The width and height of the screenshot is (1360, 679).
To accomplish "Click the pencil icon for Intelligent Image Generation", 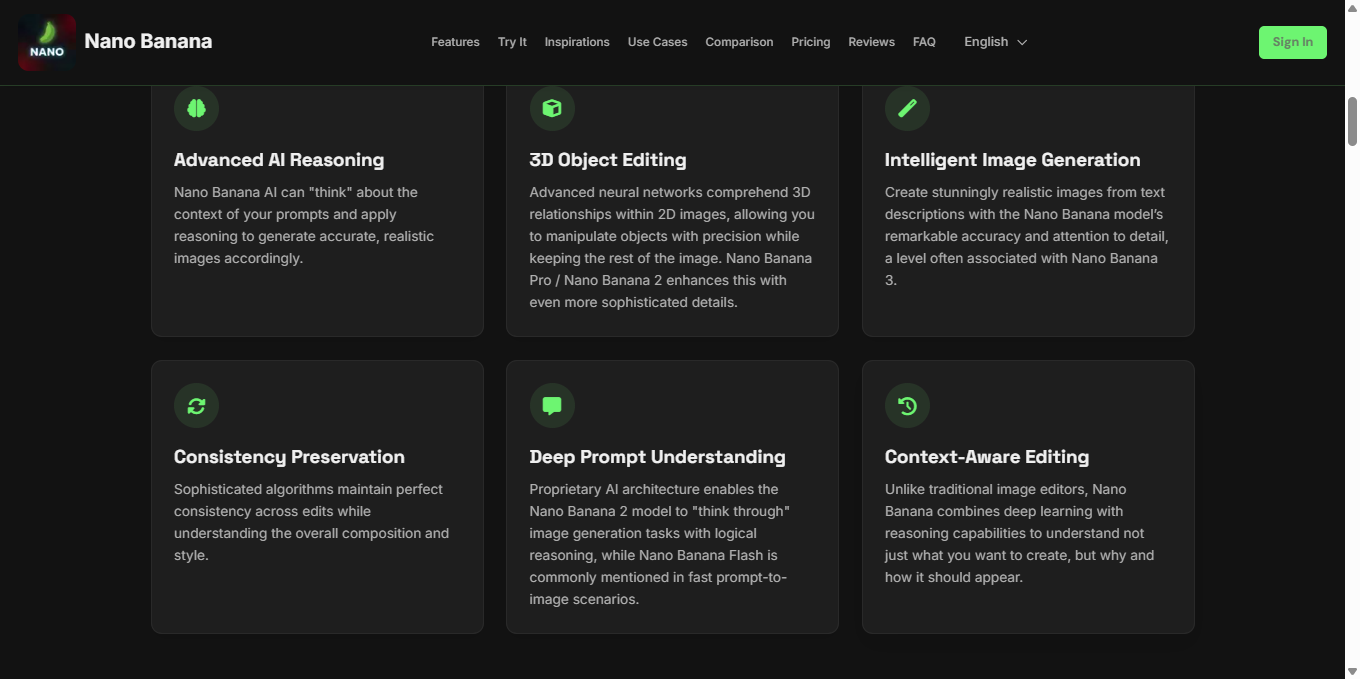I will (x=907, y=109).
